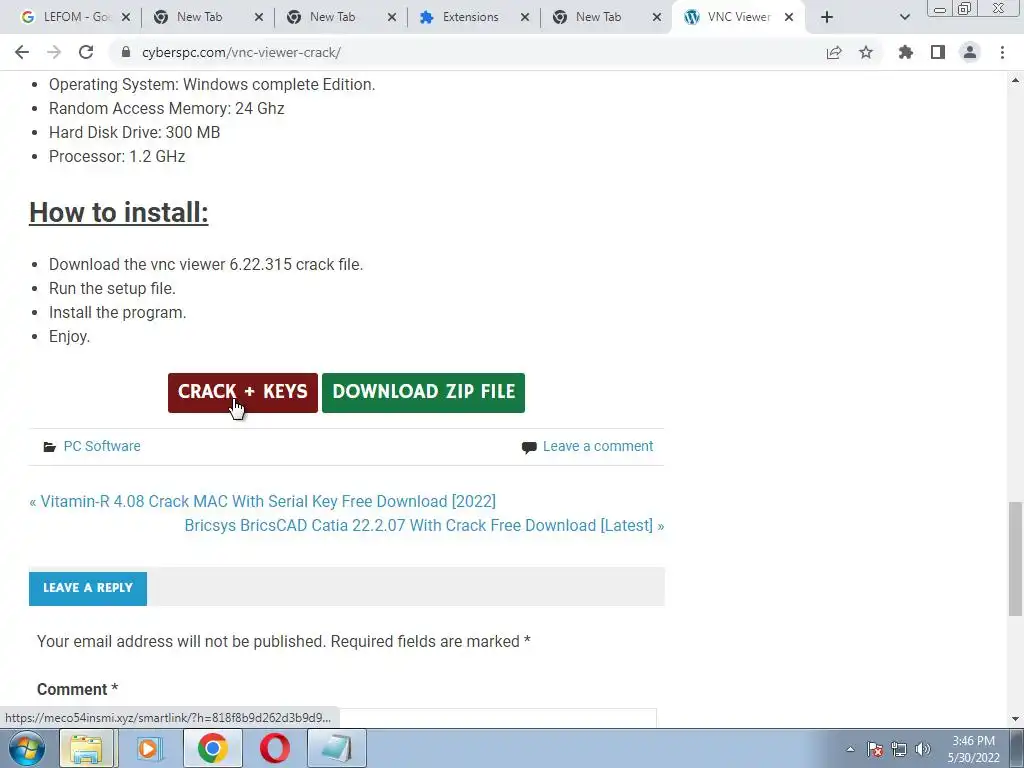Reload the page with the refresh icon
Image resolution: width=1024 pixels, height=768 pixels.
(86, 52)
